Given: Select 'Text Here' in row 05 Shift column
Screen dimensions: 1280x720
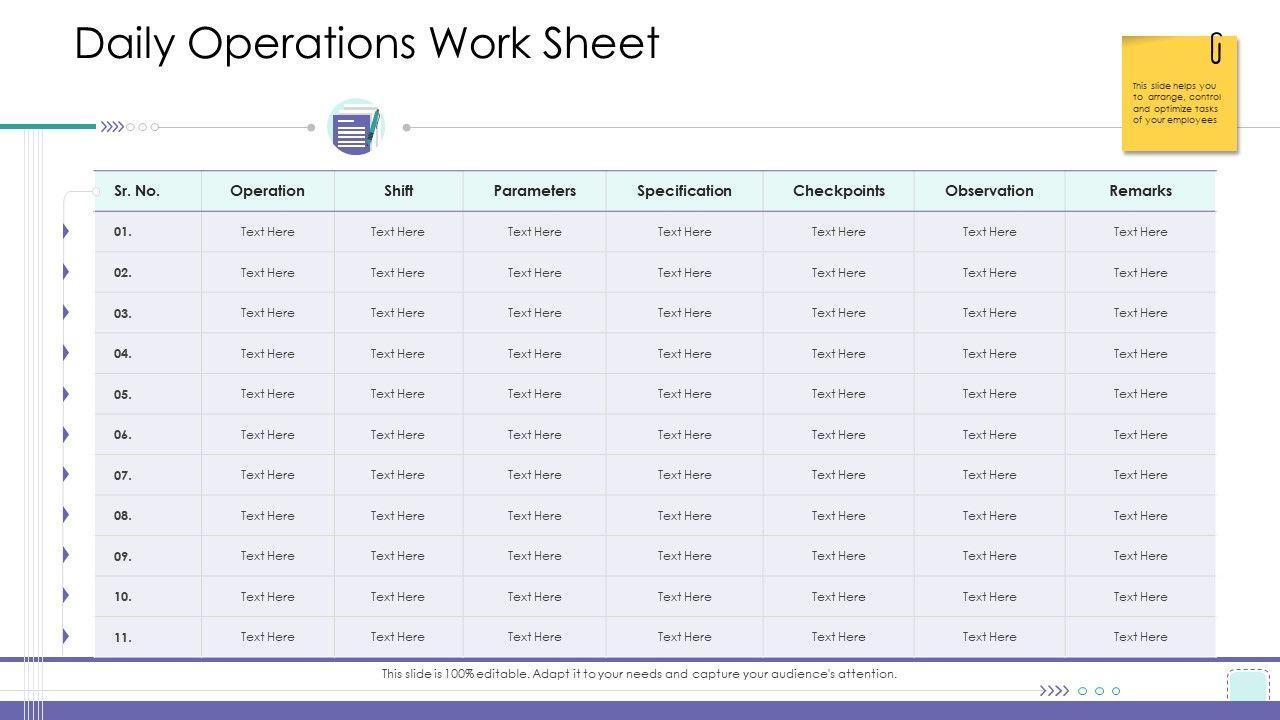Looking at the screenshot, I should pos(398,394).
